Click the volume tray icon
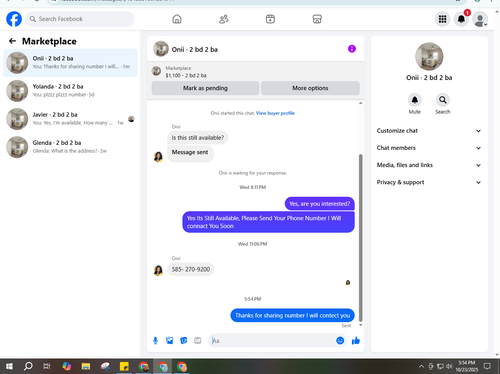The height and width of the screenshot is (374, 500). (x=449, y=367)
